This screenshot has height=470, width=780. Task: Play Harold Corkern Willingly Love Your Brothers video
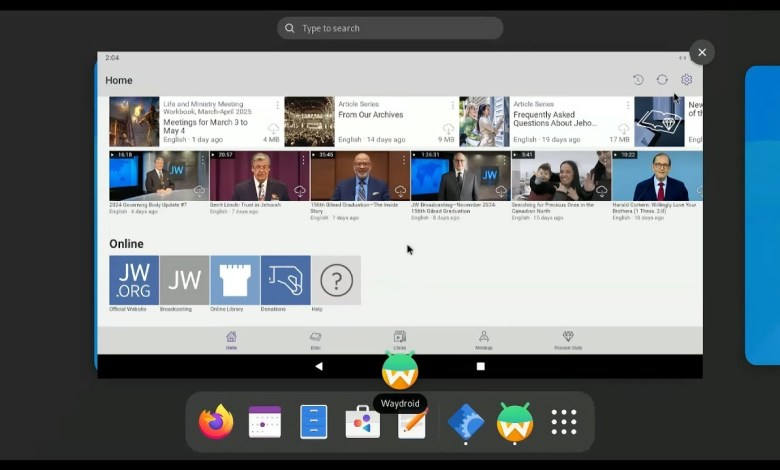657,176
